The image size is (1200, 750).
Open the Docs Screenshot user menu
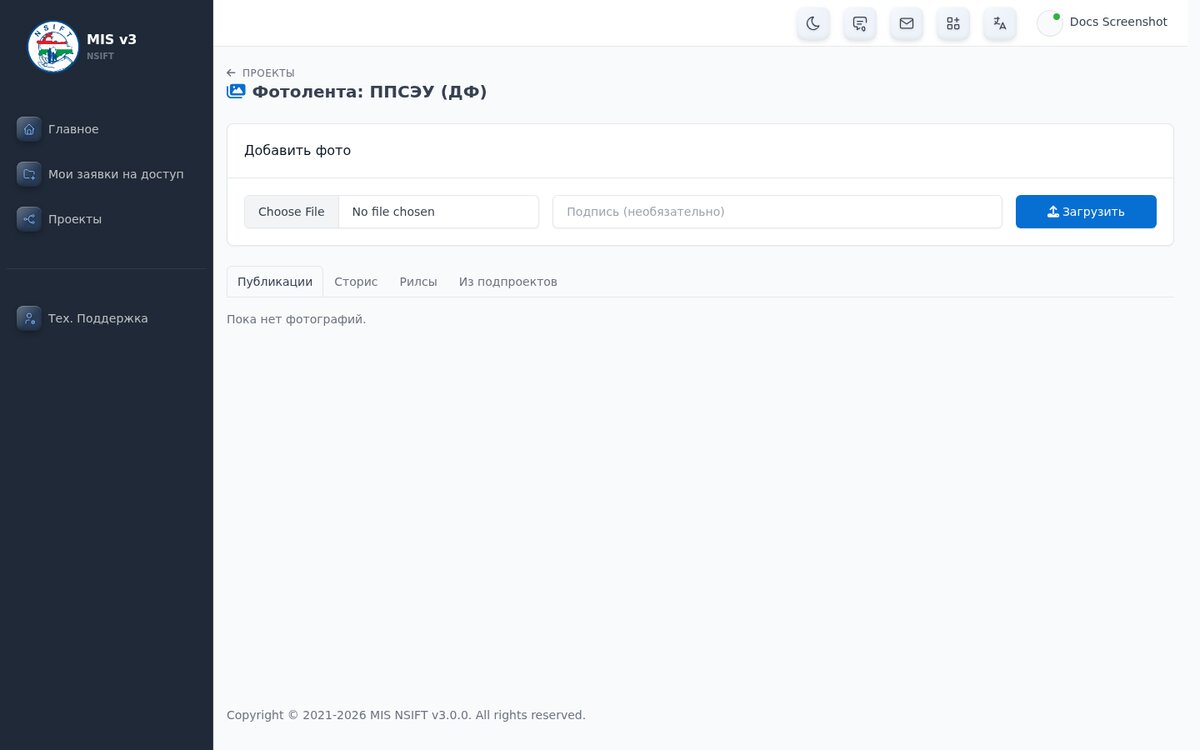coord(1103,23)
